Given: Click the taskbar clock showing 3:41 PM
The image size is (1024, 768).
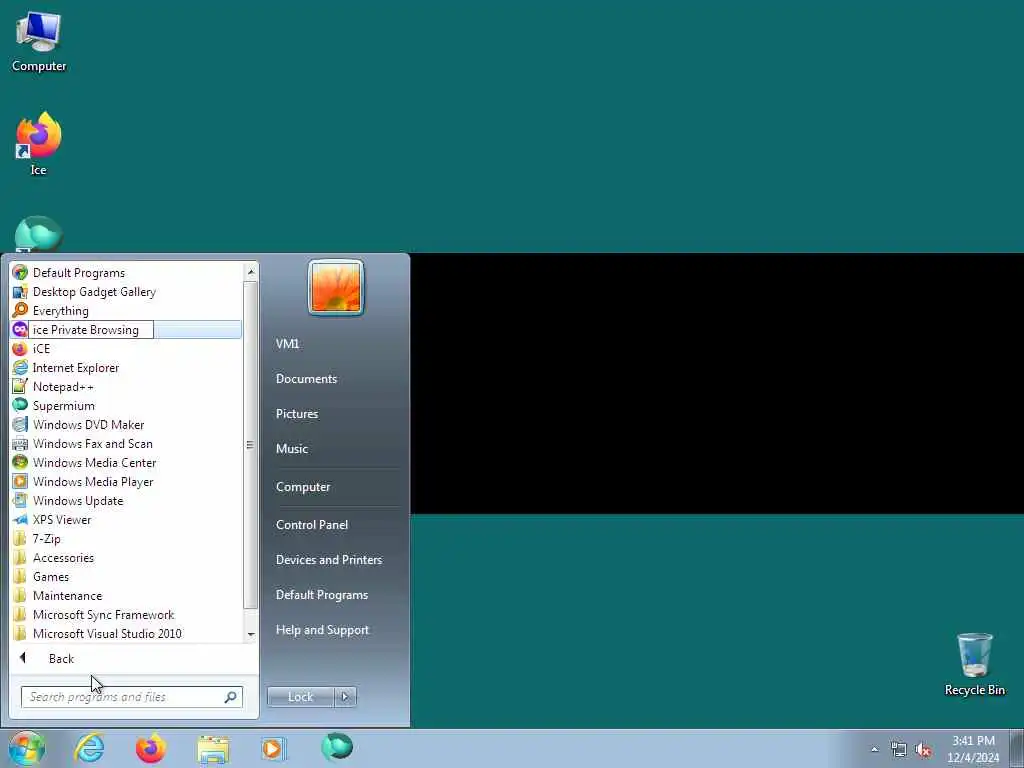Looking at the screenshot, I should (973, 749).
